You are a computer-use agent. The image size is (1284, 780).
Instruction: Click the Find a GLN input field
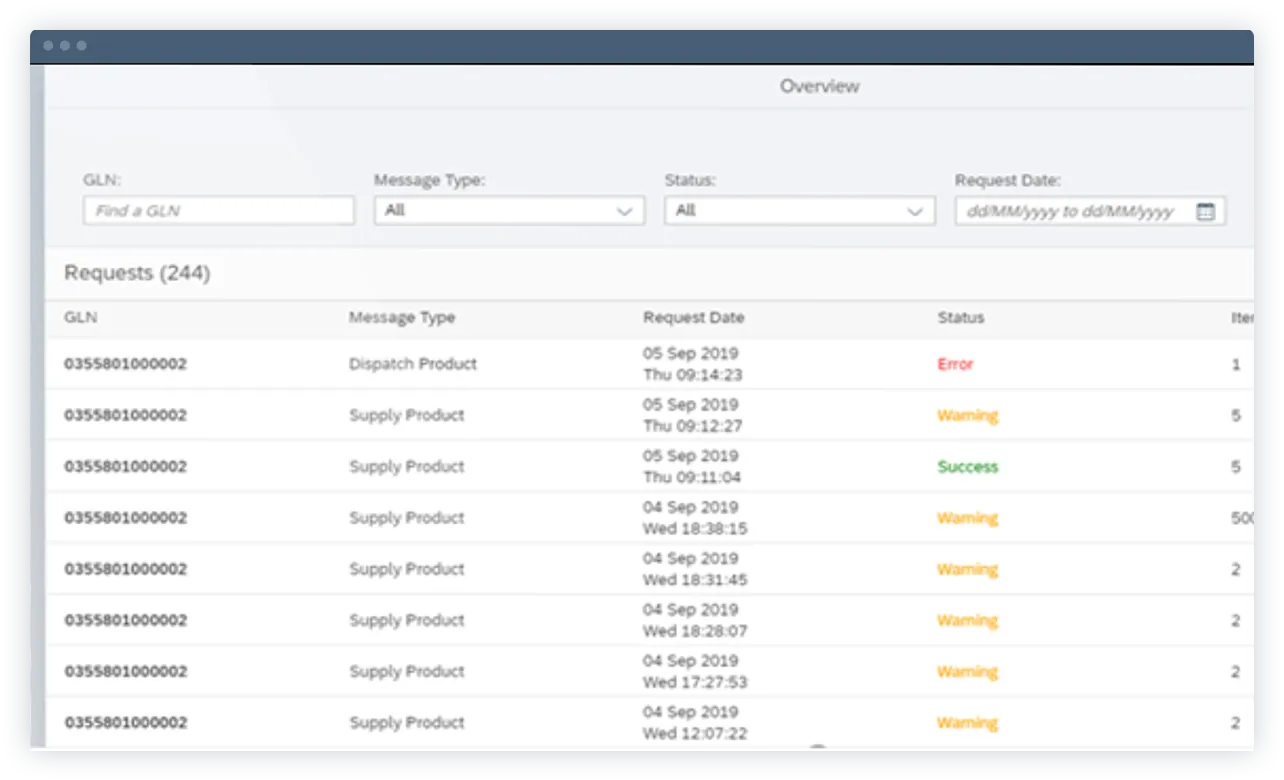pos(218,210)
